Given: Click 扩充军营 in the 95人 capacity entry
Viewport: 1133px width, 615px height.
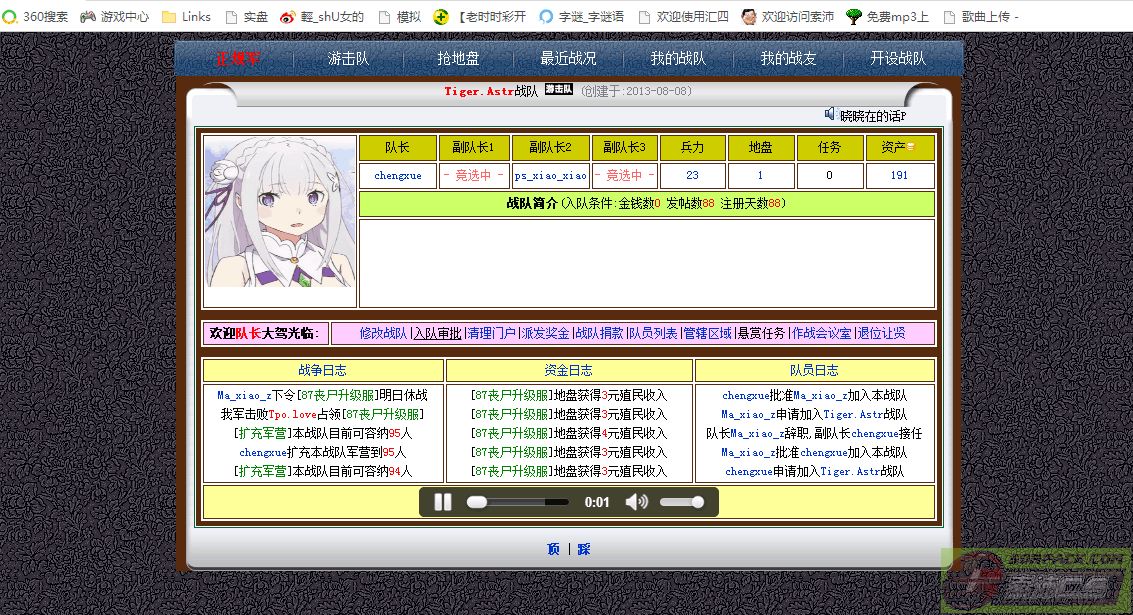Looking at the screenshot, I should click(x=262, y=433).
